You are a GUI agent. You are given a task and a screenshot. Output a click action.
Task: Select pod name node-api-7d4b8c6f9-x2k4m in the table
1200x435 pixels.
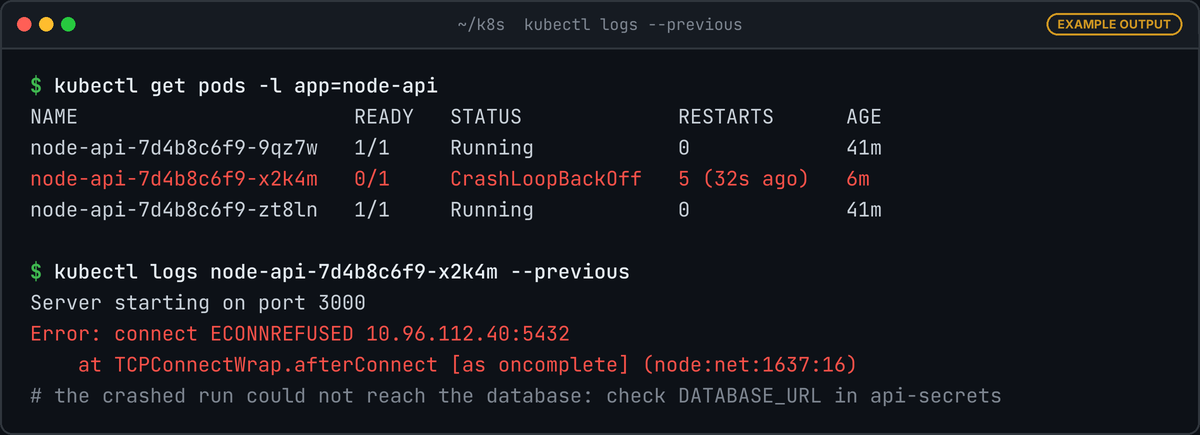pos(174,179)
